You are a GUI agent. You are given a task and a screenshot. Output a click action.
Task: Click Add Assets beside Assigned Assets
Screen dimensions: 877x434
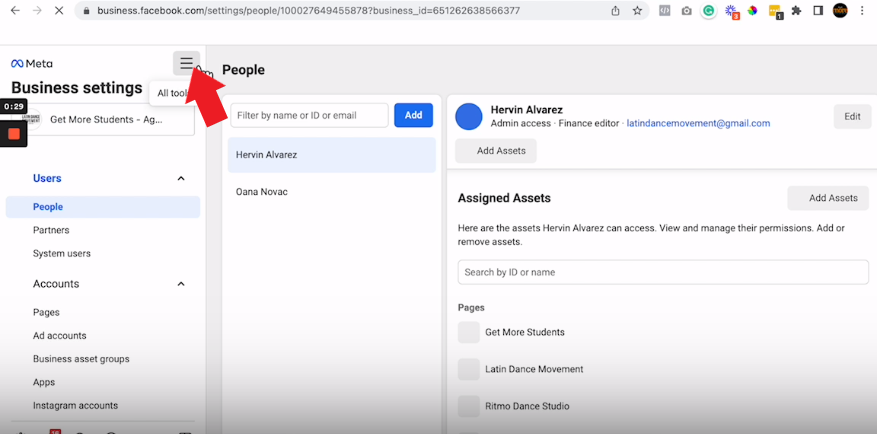tap(828, 198)
